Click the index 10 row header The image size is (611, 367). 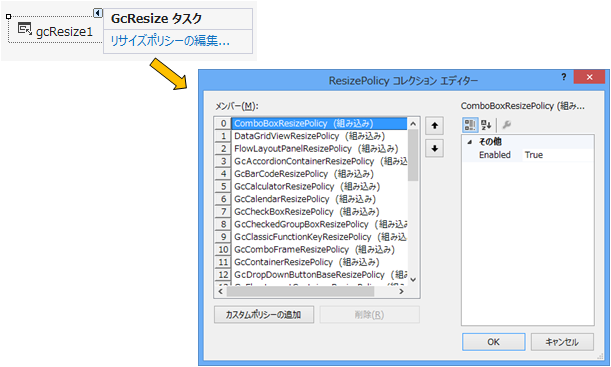pyautogui.click(x=223, y=249)
